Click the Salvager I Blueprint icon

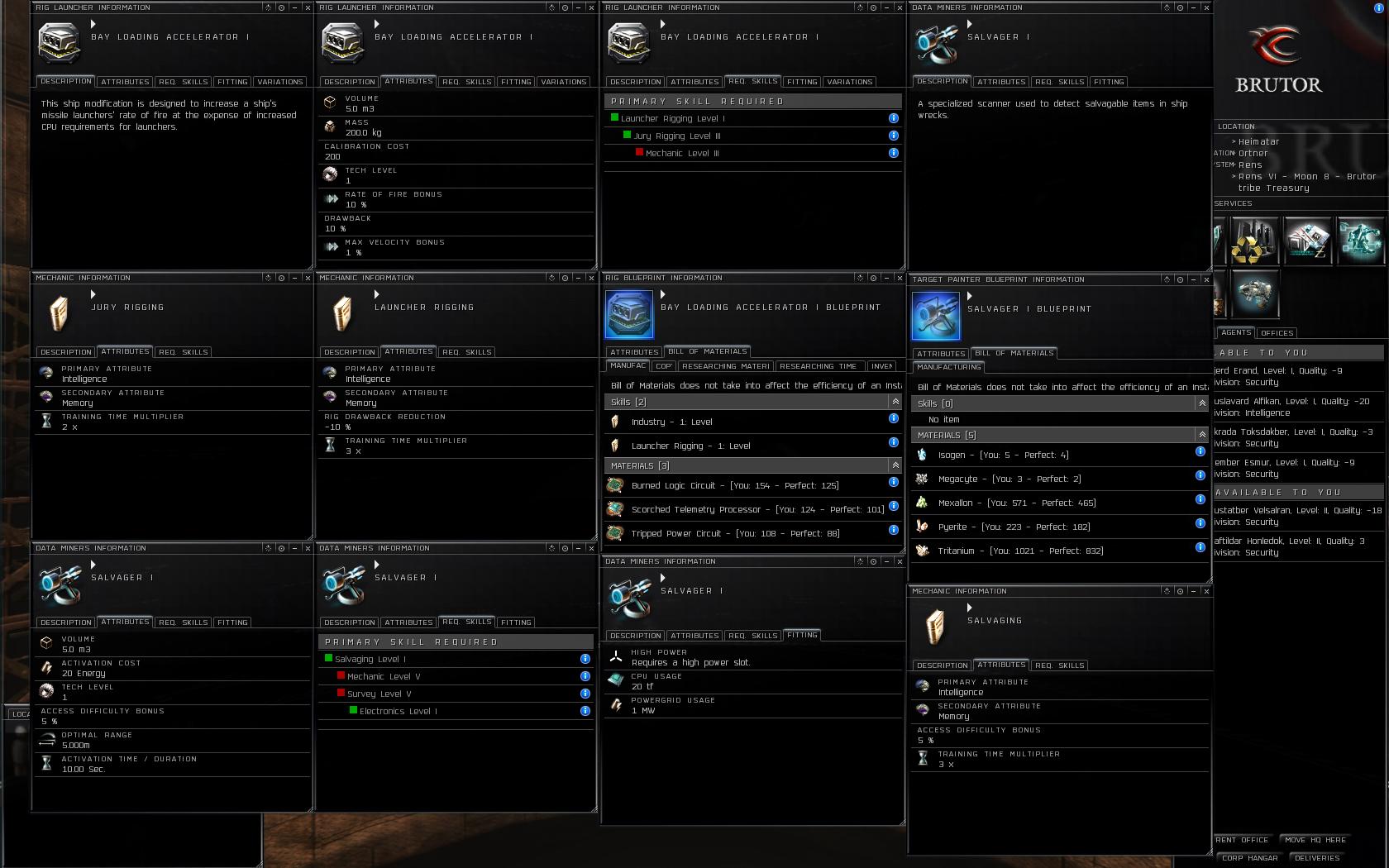tap(936, 317)
